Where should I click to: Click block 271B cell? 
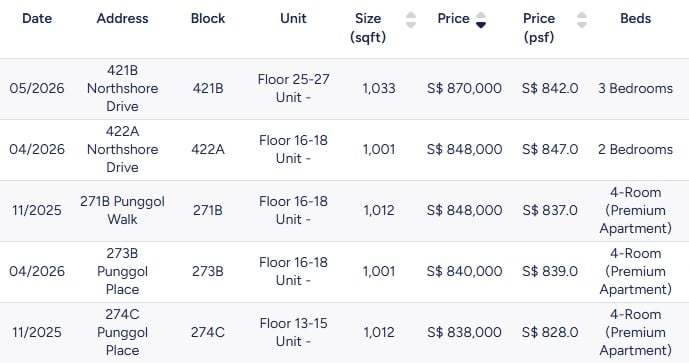coord(208,211)
